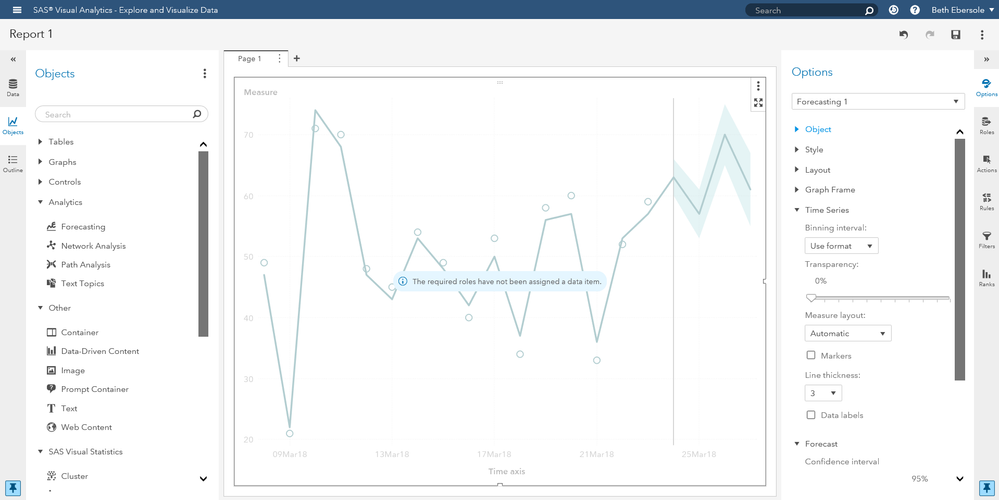
Task: Open the Outline pane icon
Action: tap(13, 162)
